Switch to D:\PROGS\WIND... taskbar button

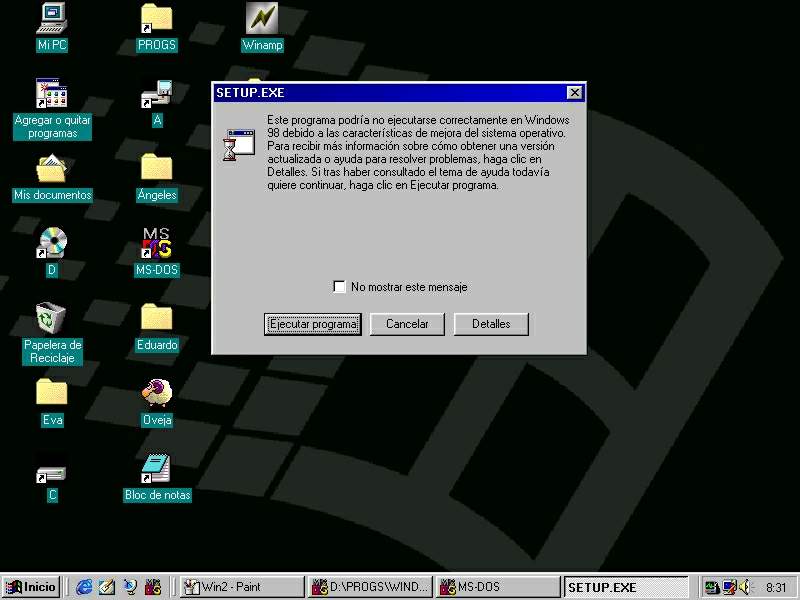370,587
